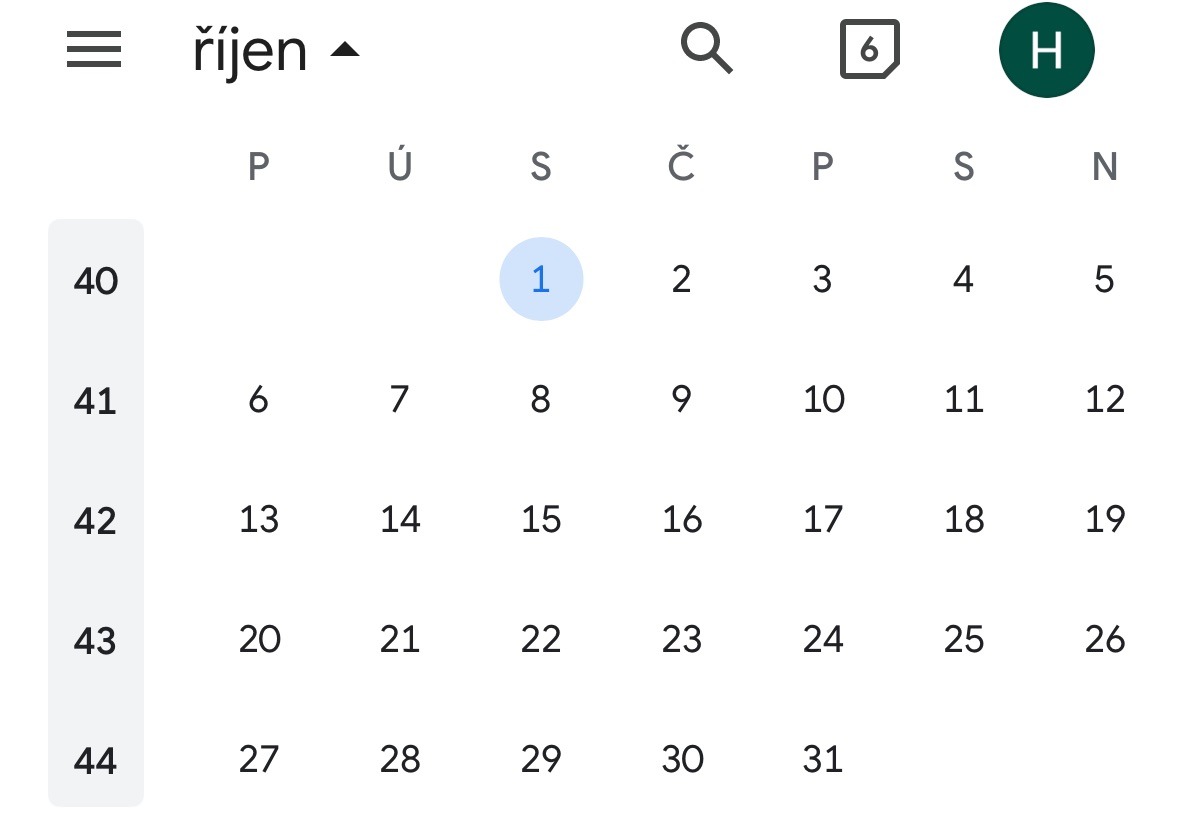Select the highlighted date 1
Screen dimensions: 1179x837
[x=541, y=280]
